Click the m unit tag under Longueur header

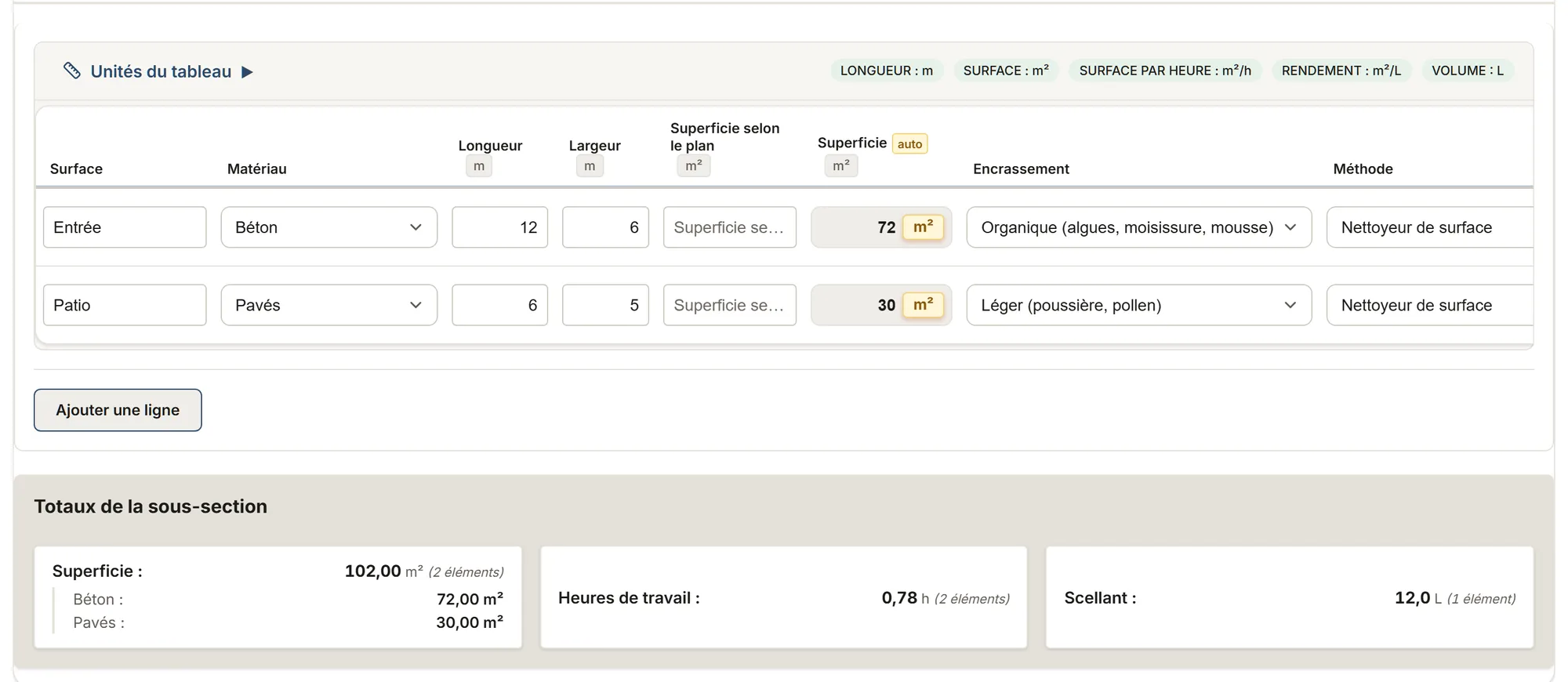479,166
